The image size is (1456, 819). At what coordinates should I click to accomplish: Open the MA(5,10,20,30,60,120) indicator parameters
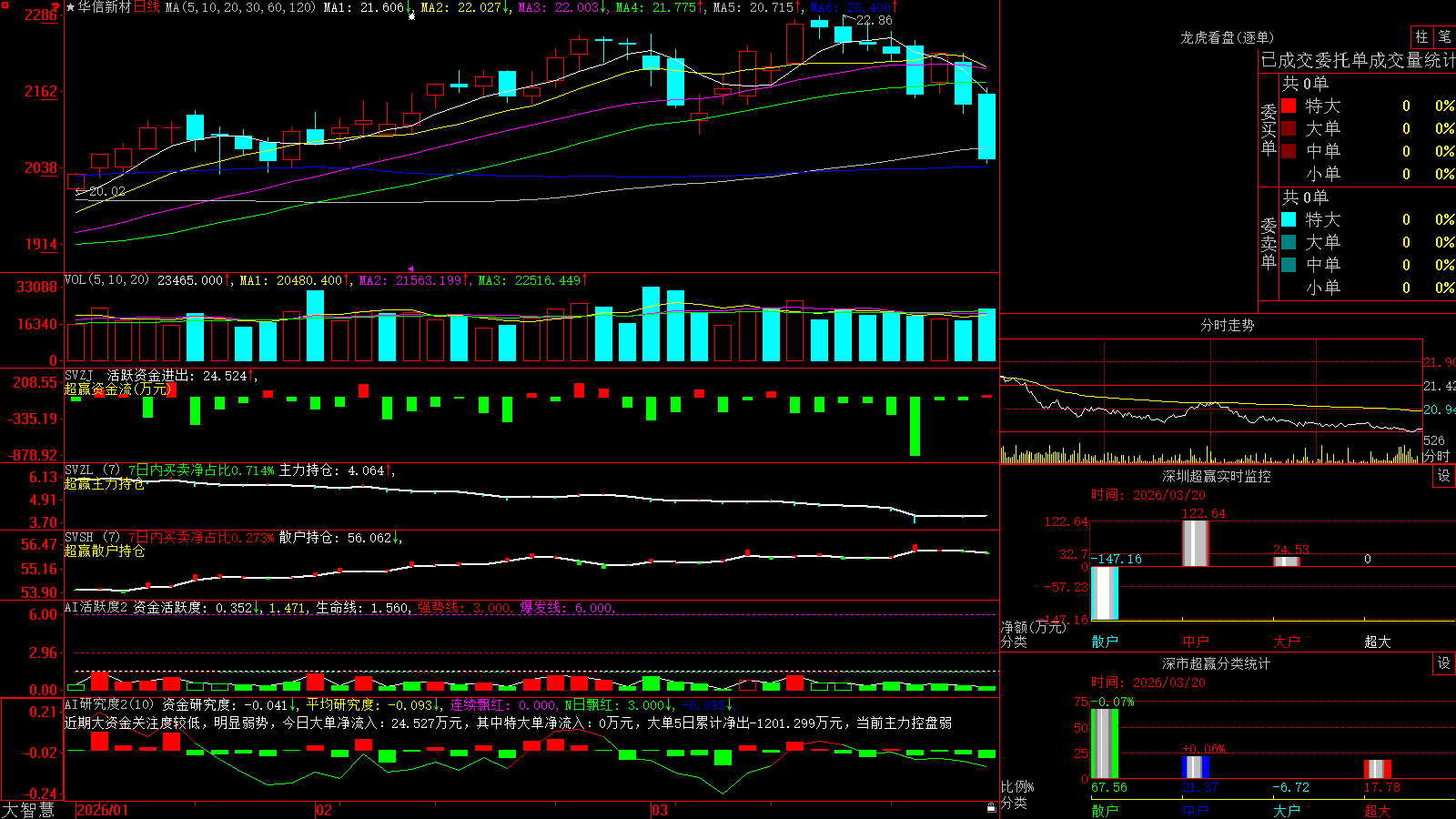(240, 7)
